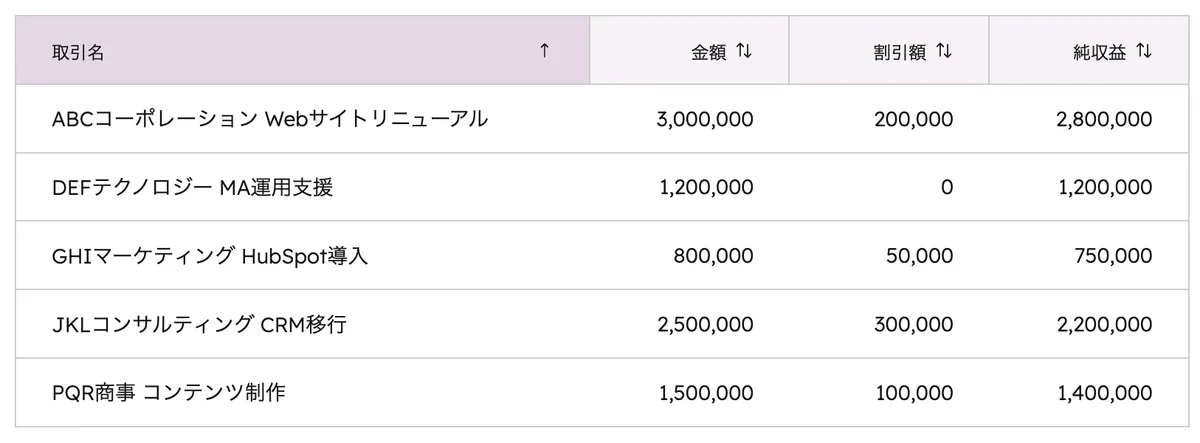Click the 0 discount cell for DEFテクノロジー
1200x443 pixels.
coord(946,187)
